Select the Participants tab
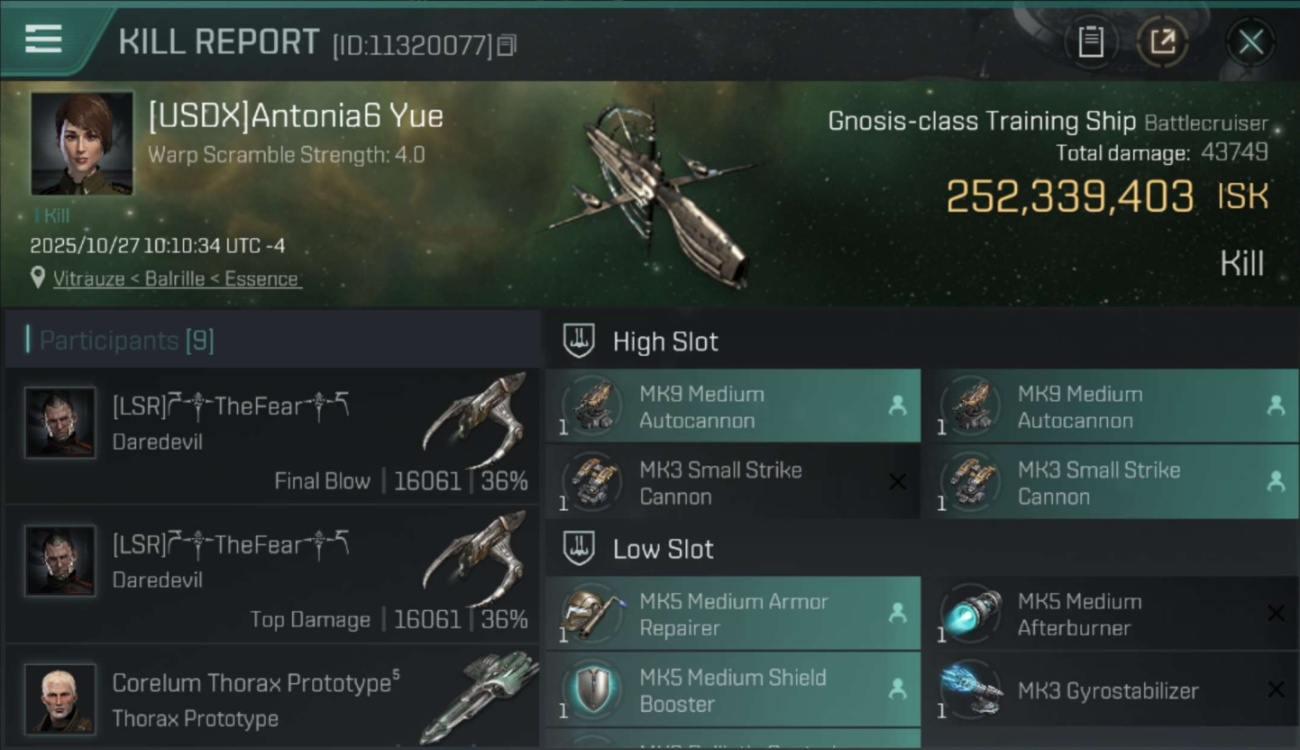The width and height of the screenshot is (1300, 750). click(x=126, y=341)
